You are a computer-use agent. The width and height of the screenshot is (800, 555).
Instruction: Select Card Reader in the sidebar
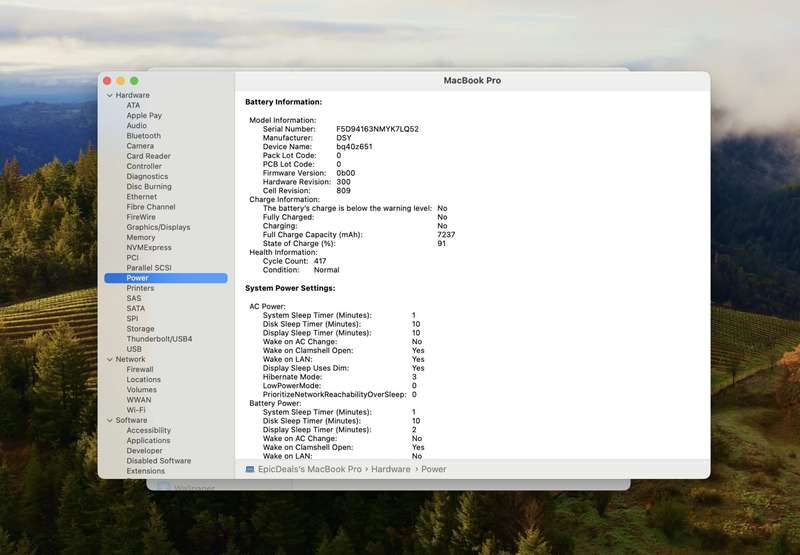click(148, 156)
